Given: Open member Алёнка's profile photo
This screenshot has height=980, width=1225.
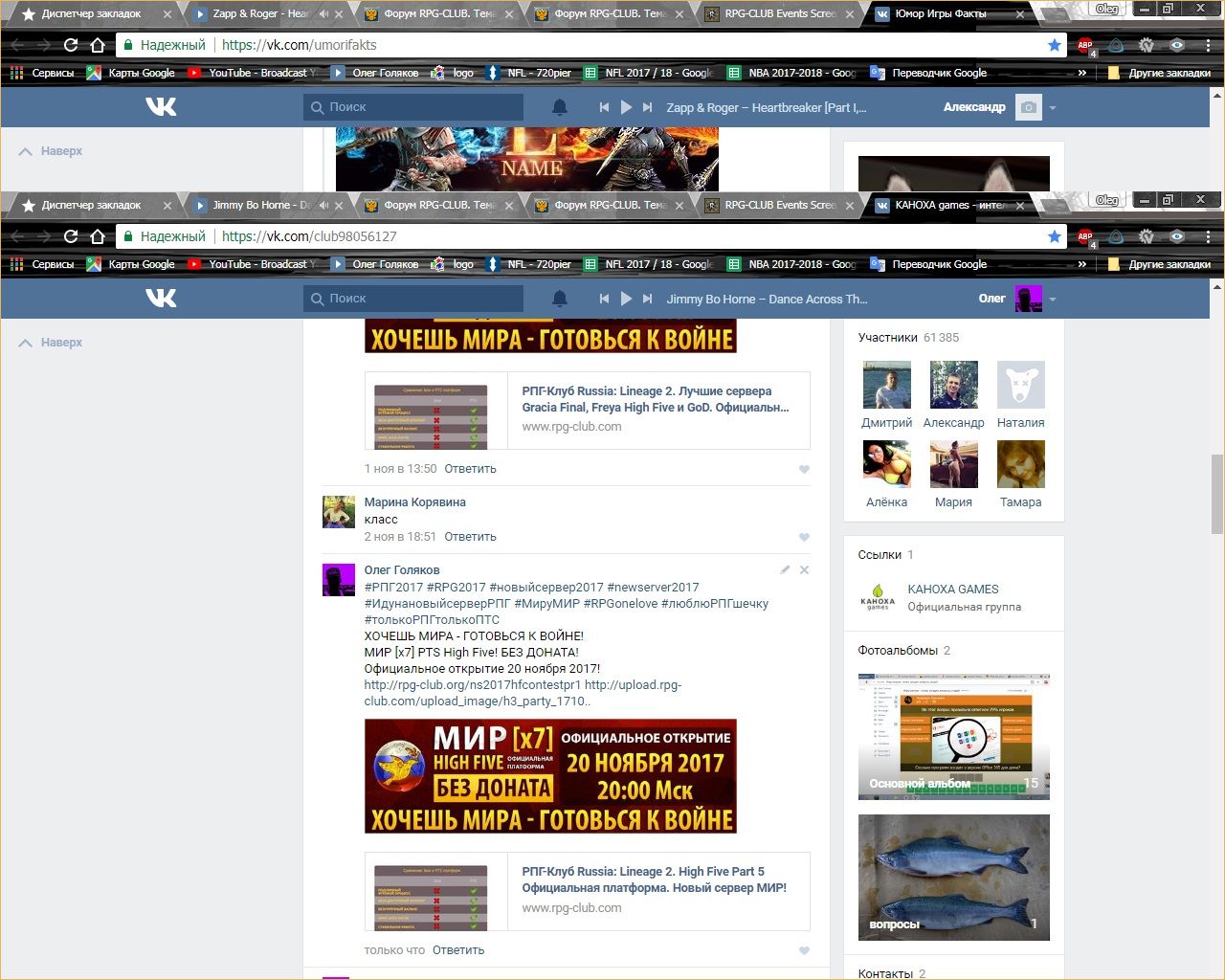Looking at the screenshot, I should 887,464.
